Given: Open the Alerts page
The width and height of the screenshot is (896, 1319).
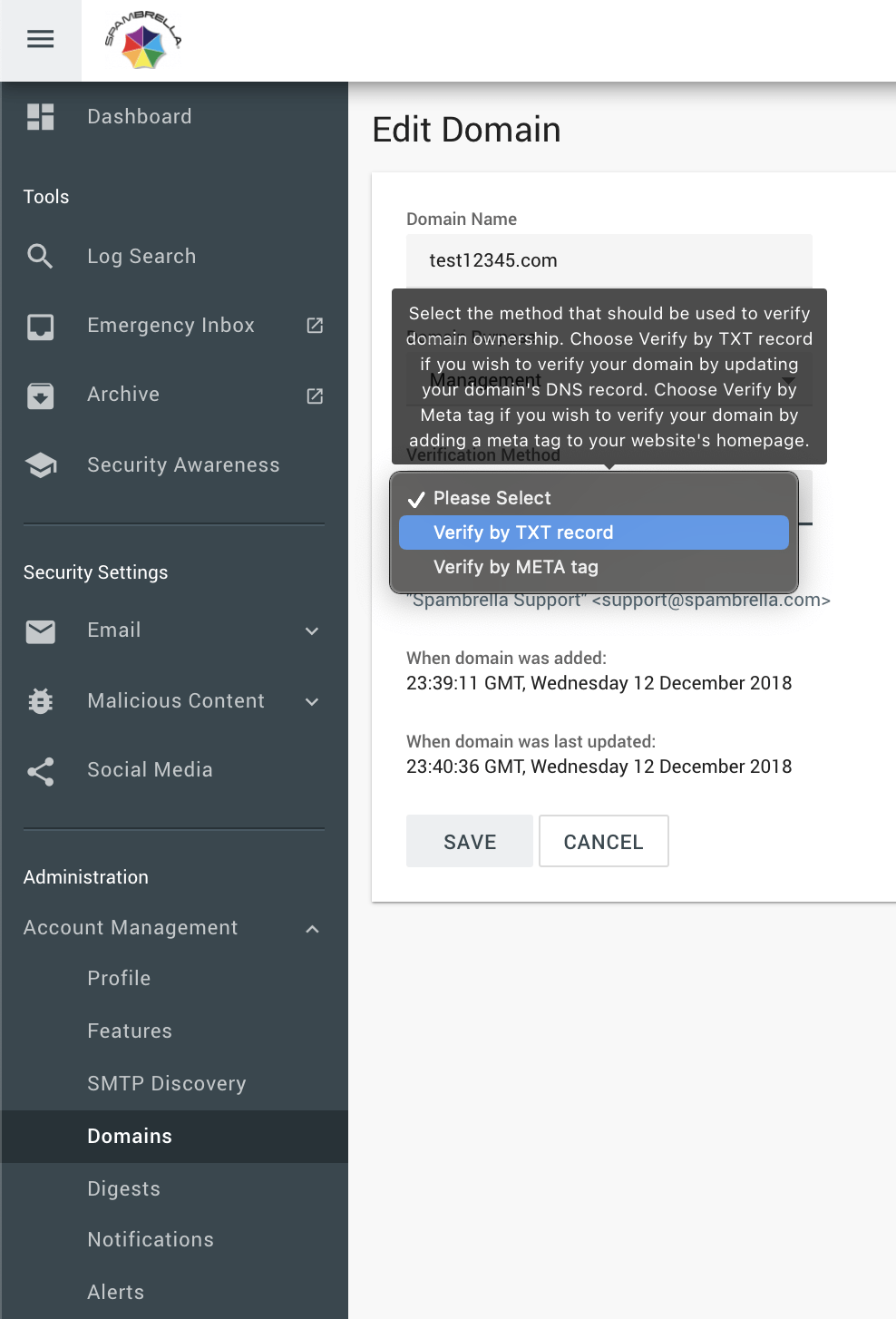Looking at the screenshot, I should (x=115, y=1292).
